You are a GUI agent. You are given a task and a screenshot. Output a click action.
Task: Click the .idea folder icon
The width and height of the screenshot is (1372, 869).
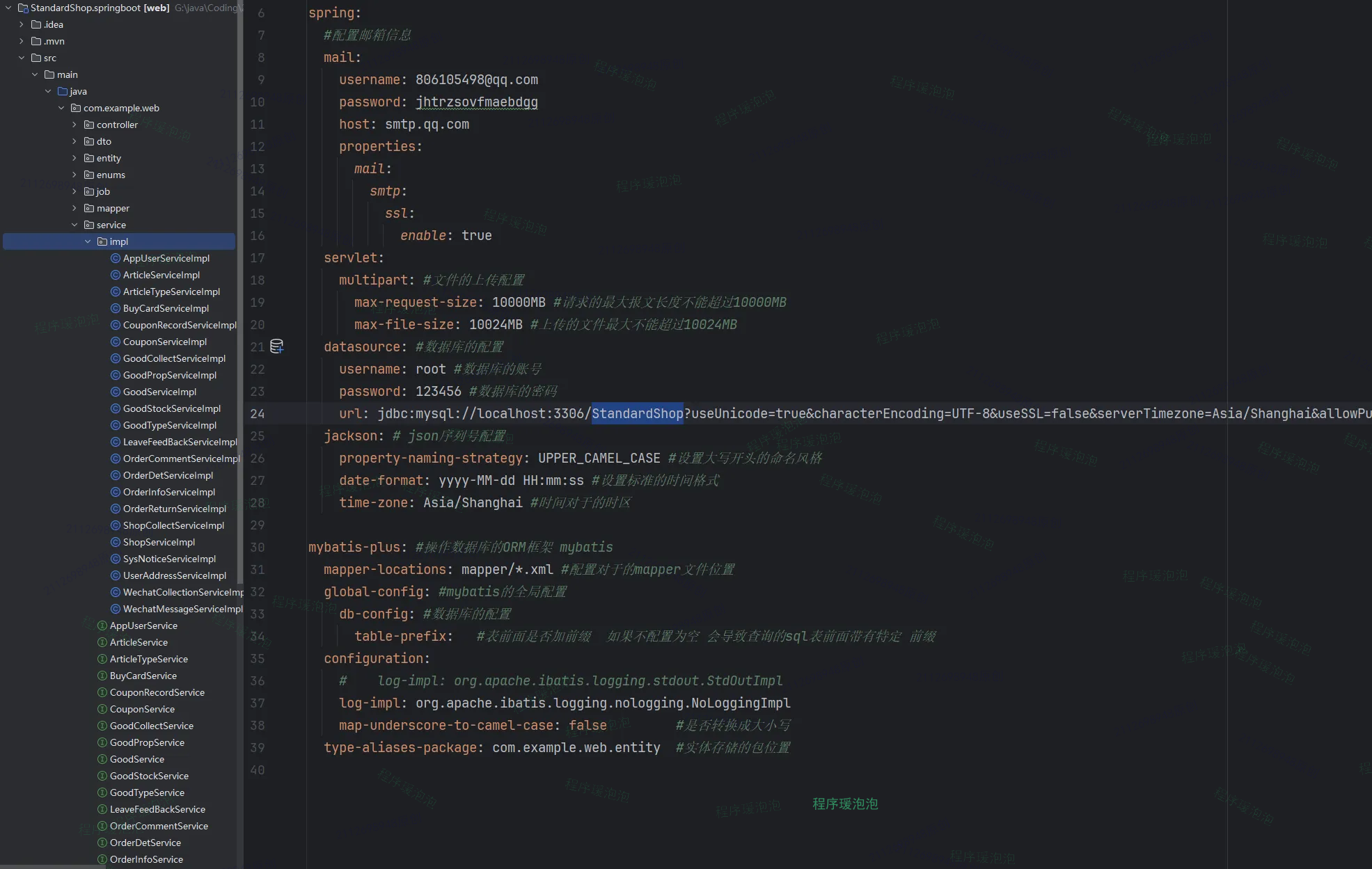click(x=36, y=24)
